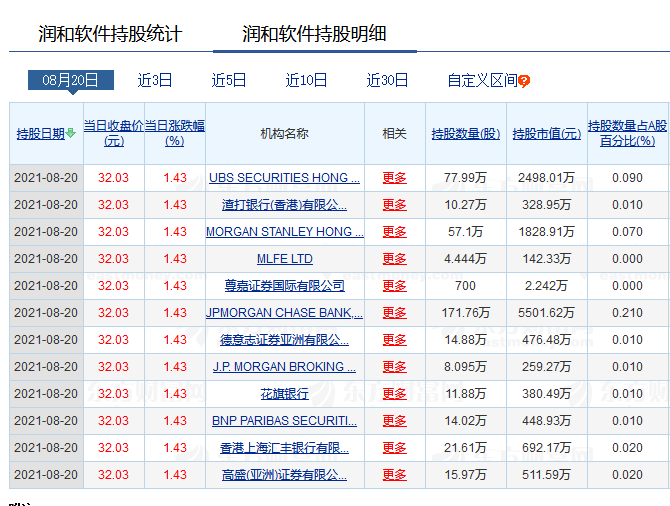Click 更多 in the JPMORGAN CHASE BANK row
This screenshot has height=506, width=670.
coord(394,312)
